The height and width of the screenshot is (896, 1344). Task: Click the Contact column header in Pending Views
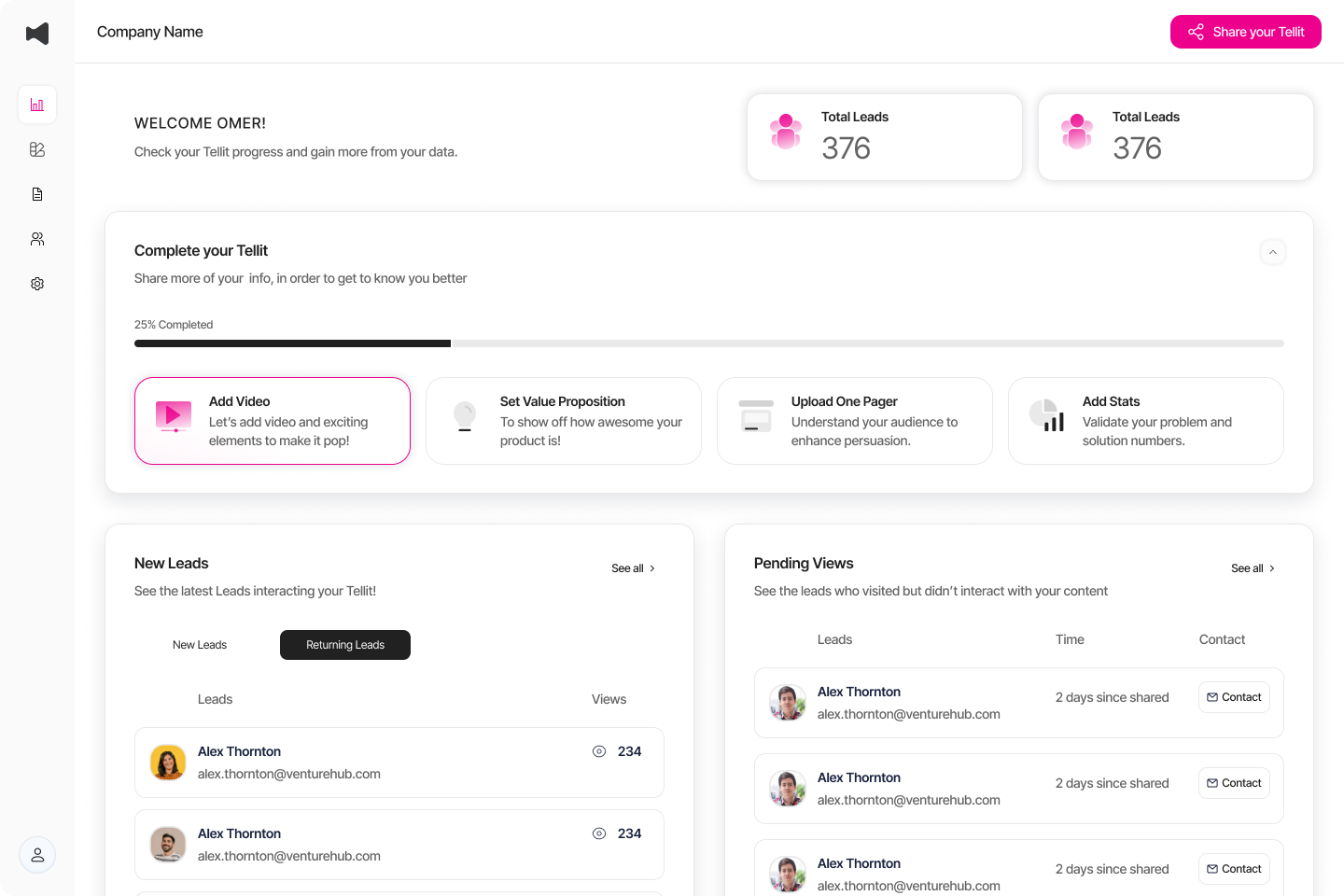point(1222,639)
